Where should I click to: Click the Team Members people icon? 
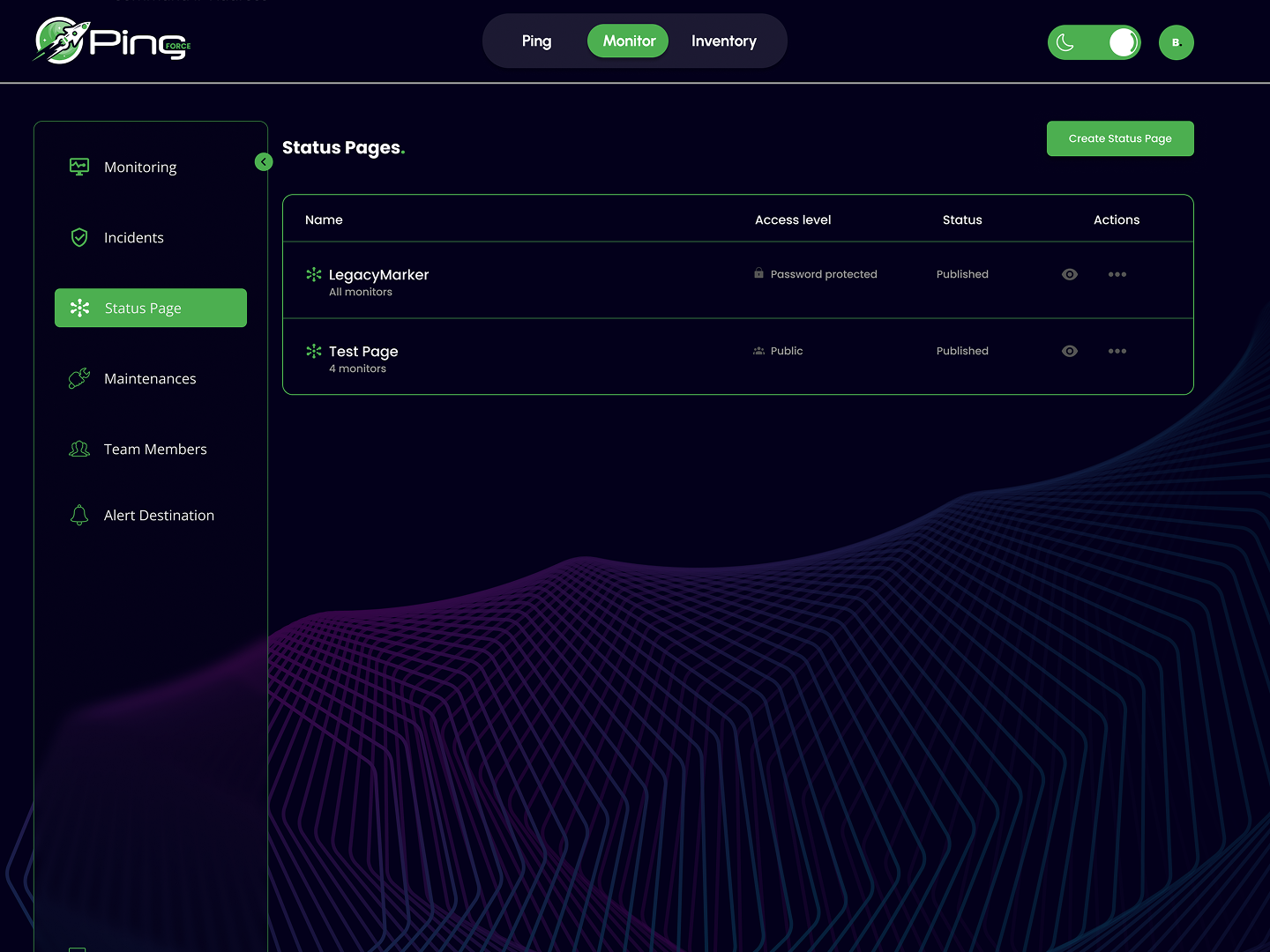(79, 449)
